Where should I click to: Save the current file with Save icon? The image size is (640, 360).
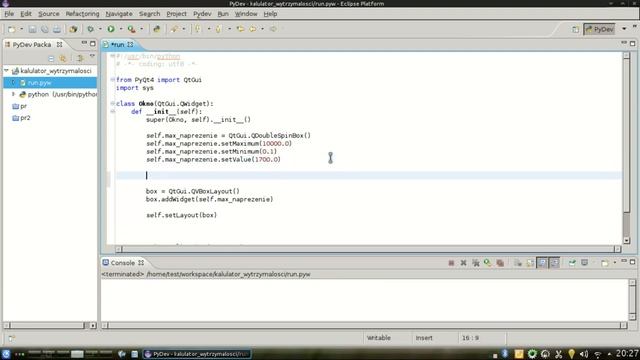click(32, 29)
